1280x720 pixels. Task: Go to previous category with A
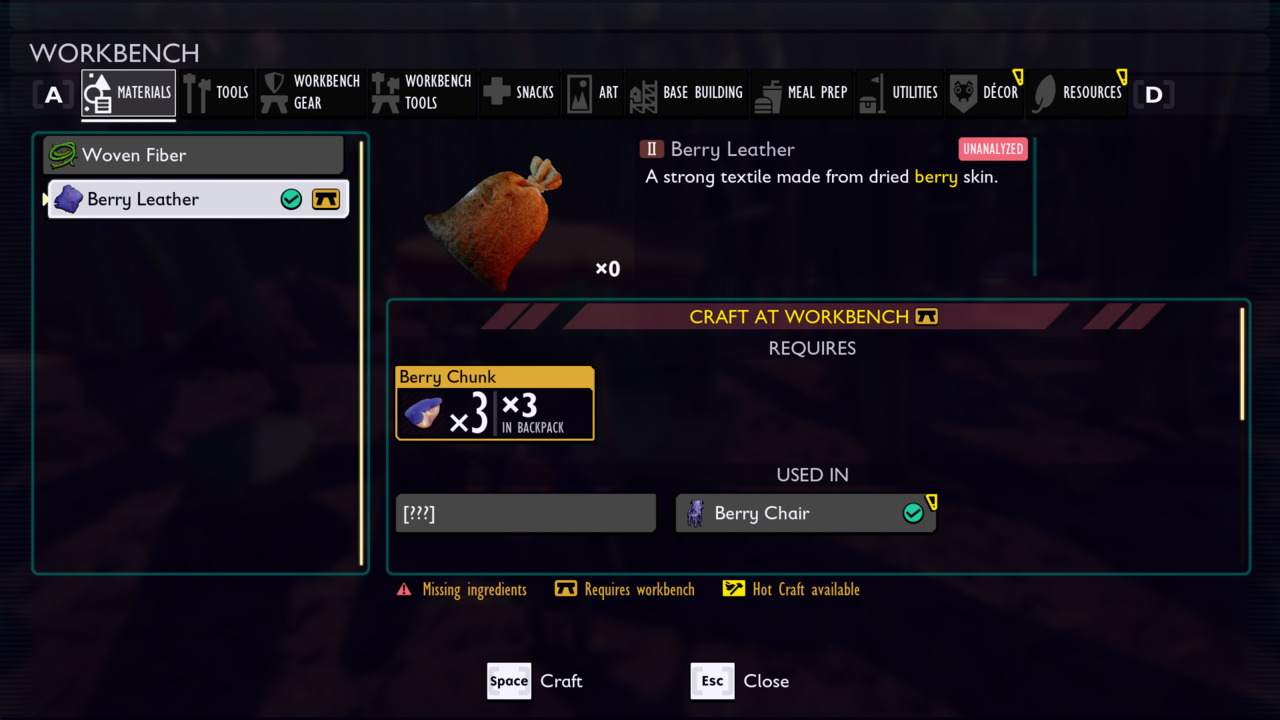click(53, 95)
